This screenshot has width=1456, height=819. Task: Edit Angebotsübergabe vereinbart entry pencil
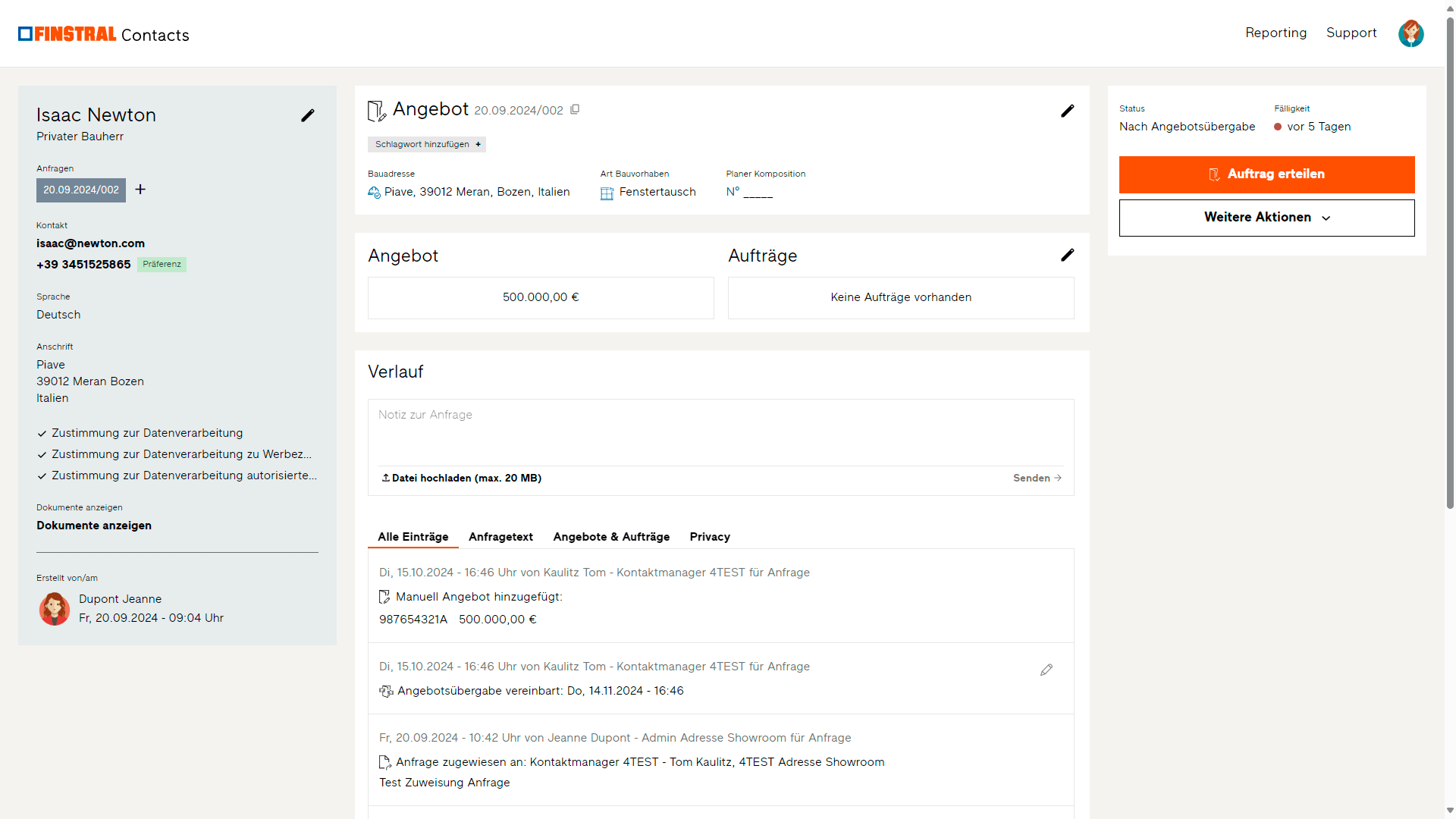click(x=1046, y=670)
